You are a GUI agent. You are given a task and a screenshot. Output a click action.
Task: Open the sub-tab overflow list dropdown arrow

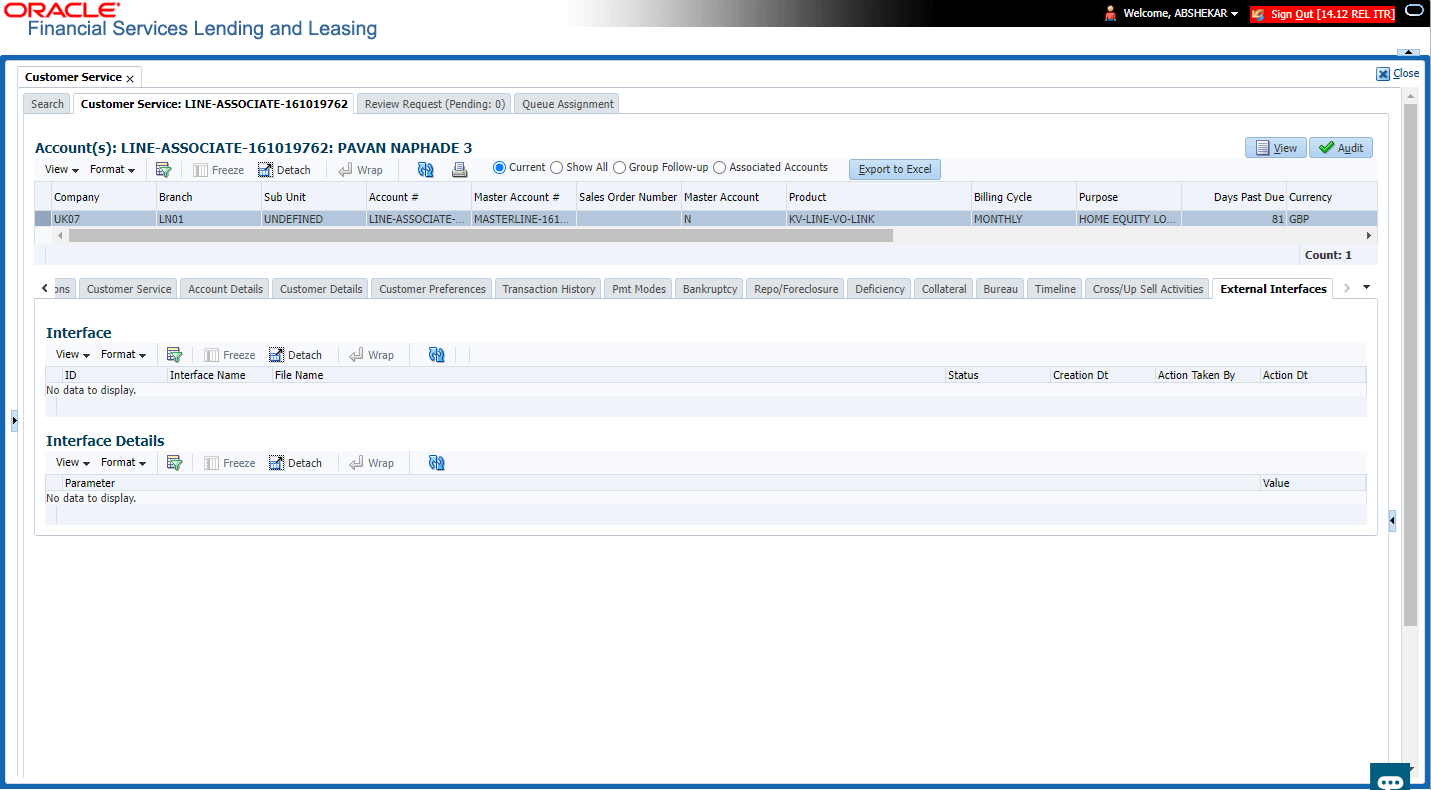tap(1367, 288)
